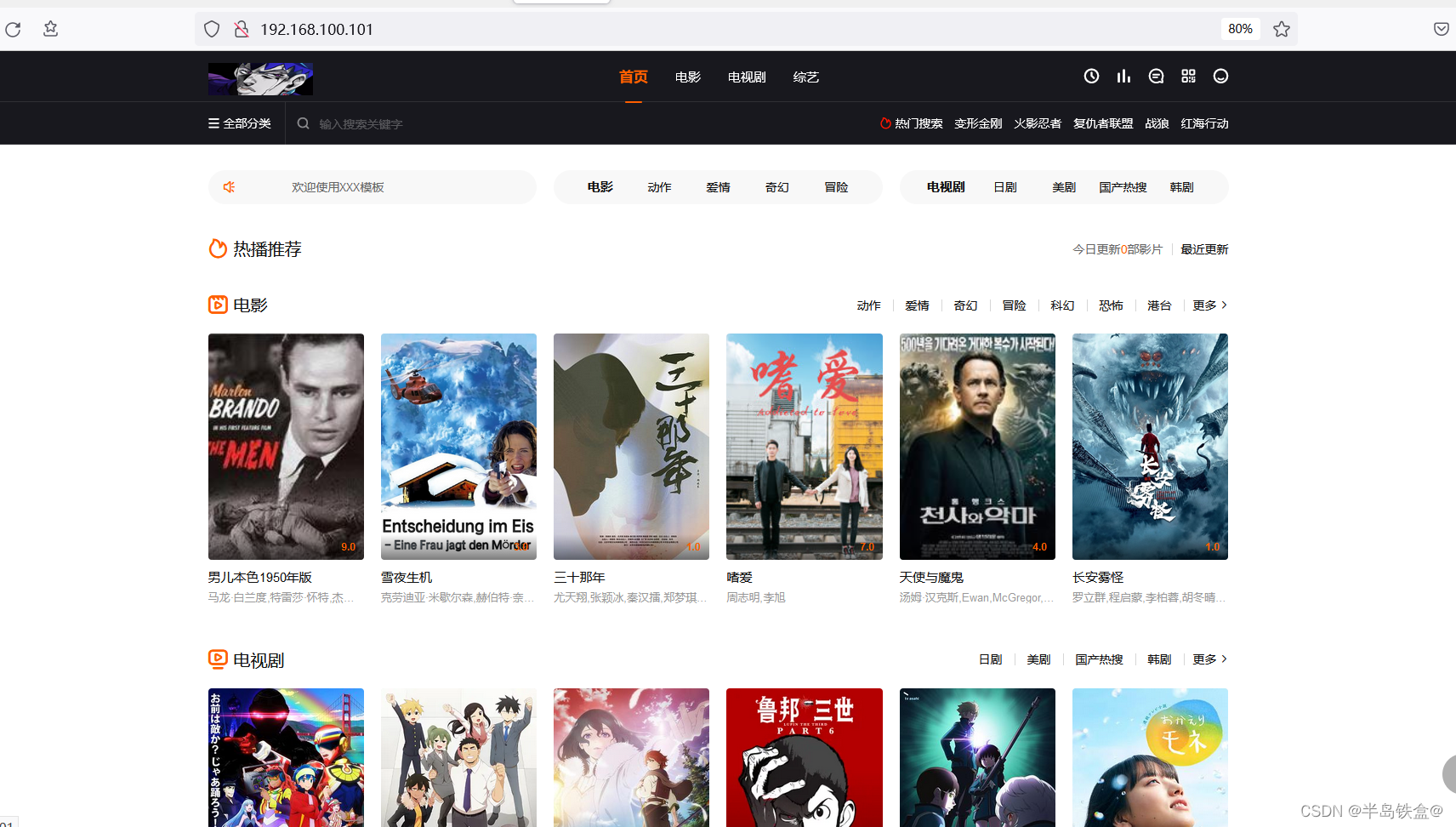
Task: Open the 雪夜生机 movie poster
Action: (458, 447)
